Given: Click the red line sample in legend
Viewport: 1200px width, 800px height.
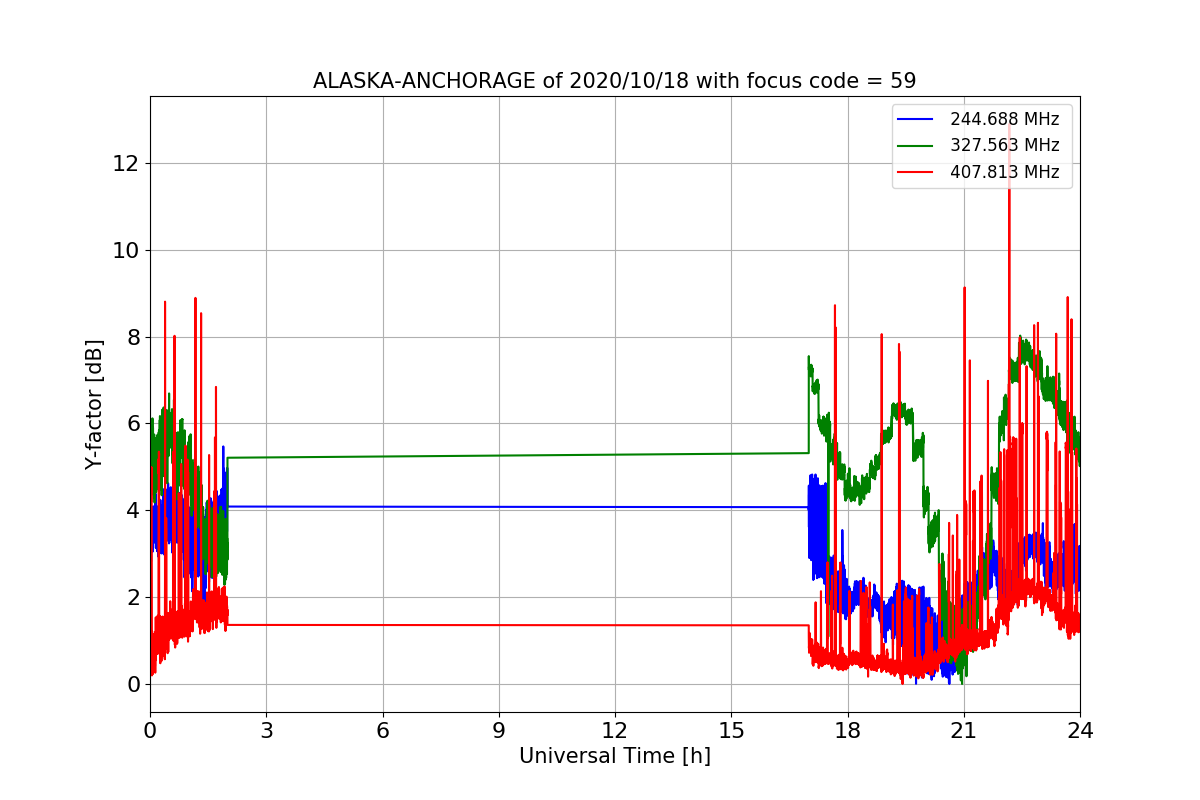Looking at the screenshot, I should coord(916,172).
